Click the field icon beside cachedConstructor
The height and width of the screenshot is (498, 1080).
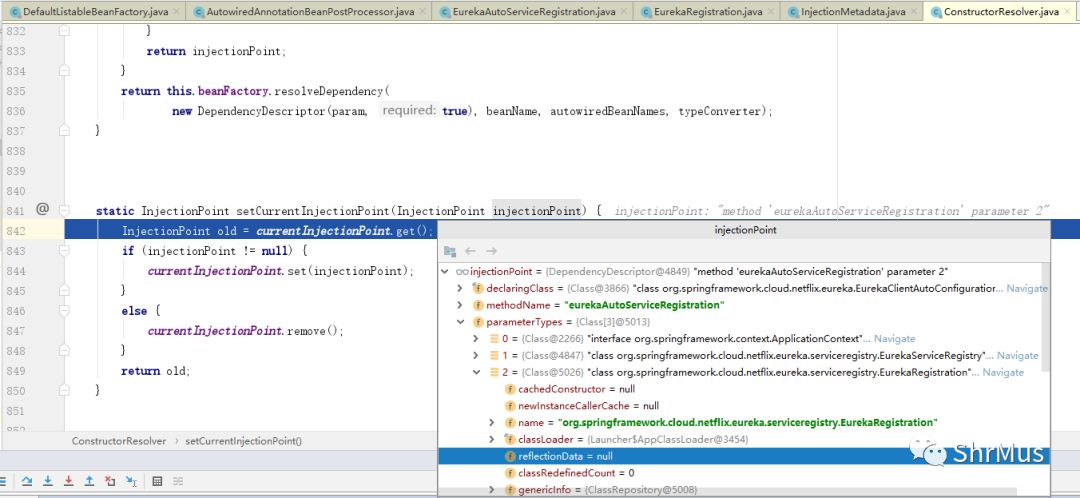(x=510, y=389)
